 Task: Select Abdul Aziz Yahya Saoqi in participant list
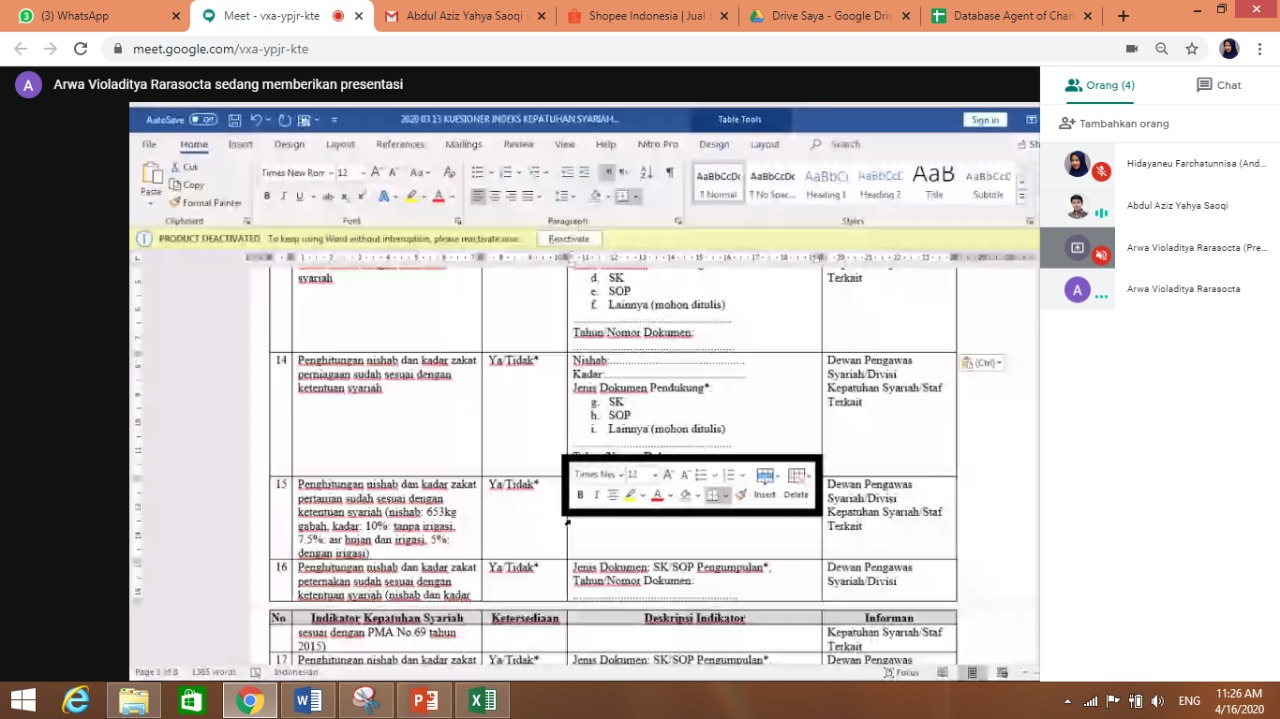pyautogui.click(x=1176, y=206)
